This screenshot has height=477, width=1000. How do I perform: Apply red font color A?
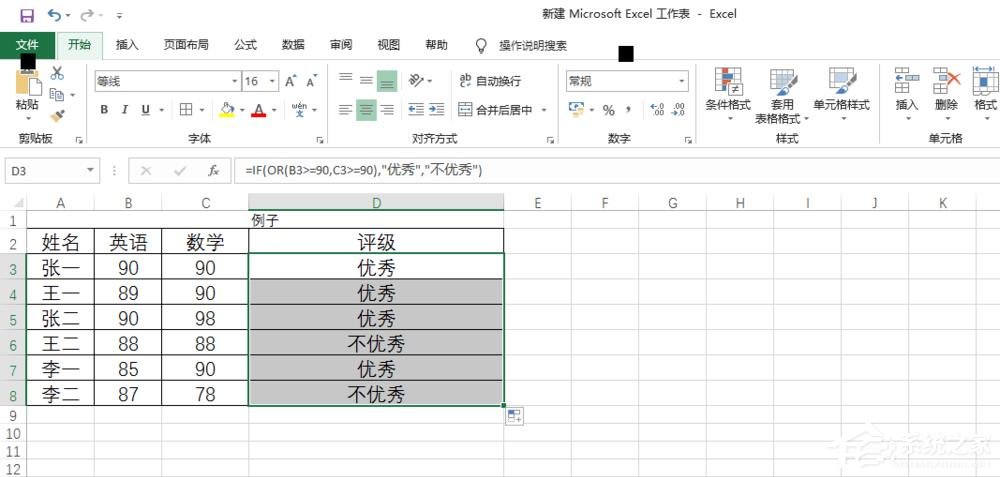pyautogui.click(x=258, y=110)
